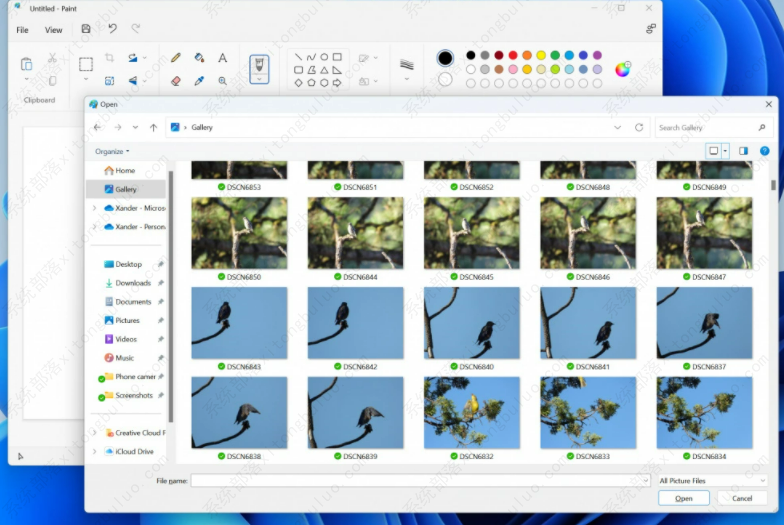Open the Downloads quick access folder
784x525 pixels.
133,283
